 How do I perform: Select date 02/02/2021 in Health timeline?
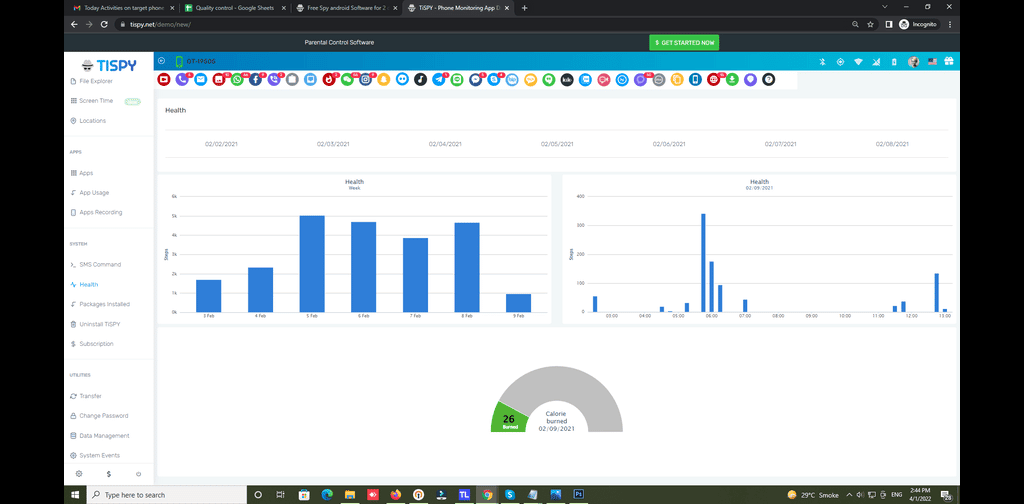(x=221, y=144)
